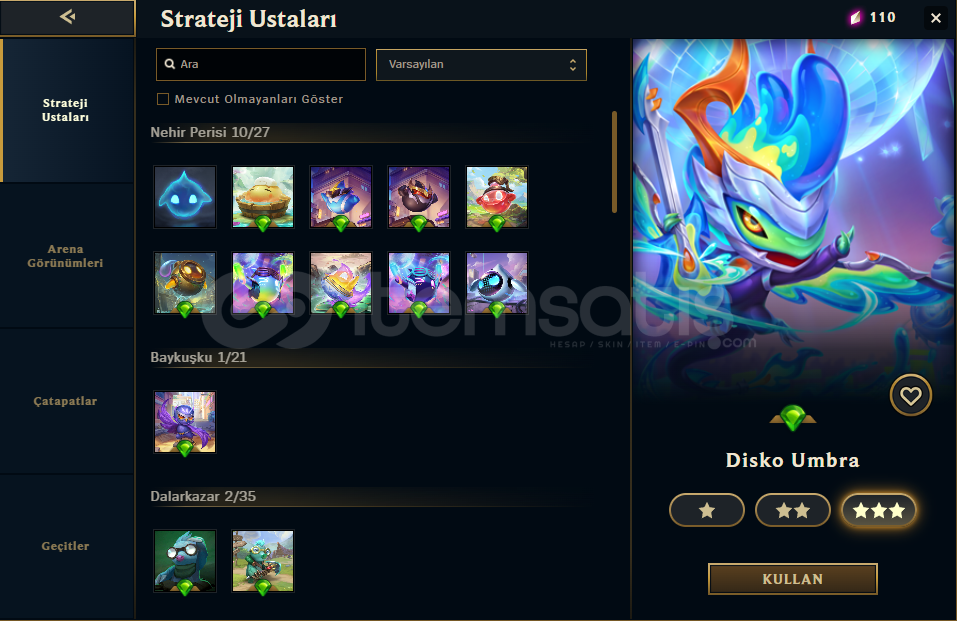Select the glasses-wearing Dalarkazar tactician icon
957x621 pixels.
pos(185,561)
